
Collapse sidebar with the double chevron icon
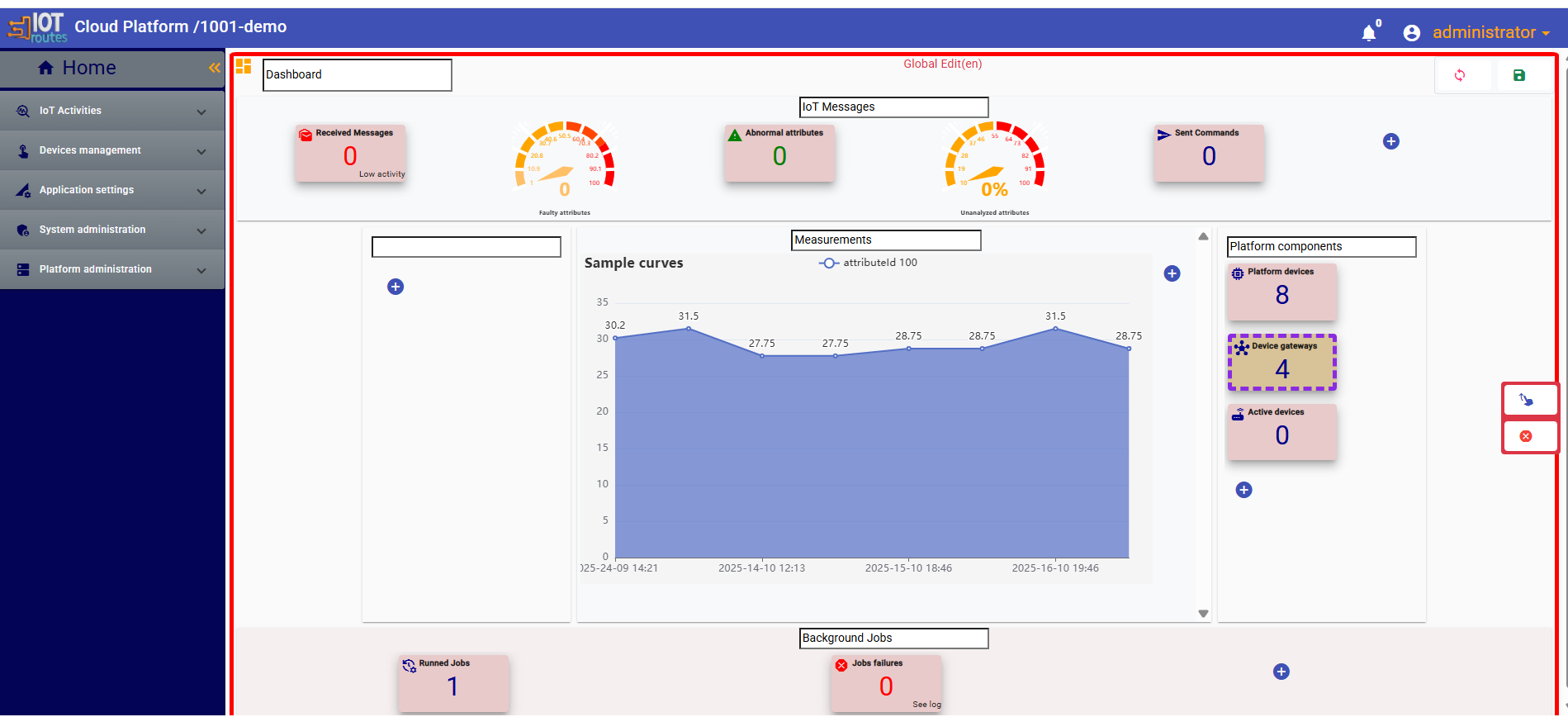point(215,68)
